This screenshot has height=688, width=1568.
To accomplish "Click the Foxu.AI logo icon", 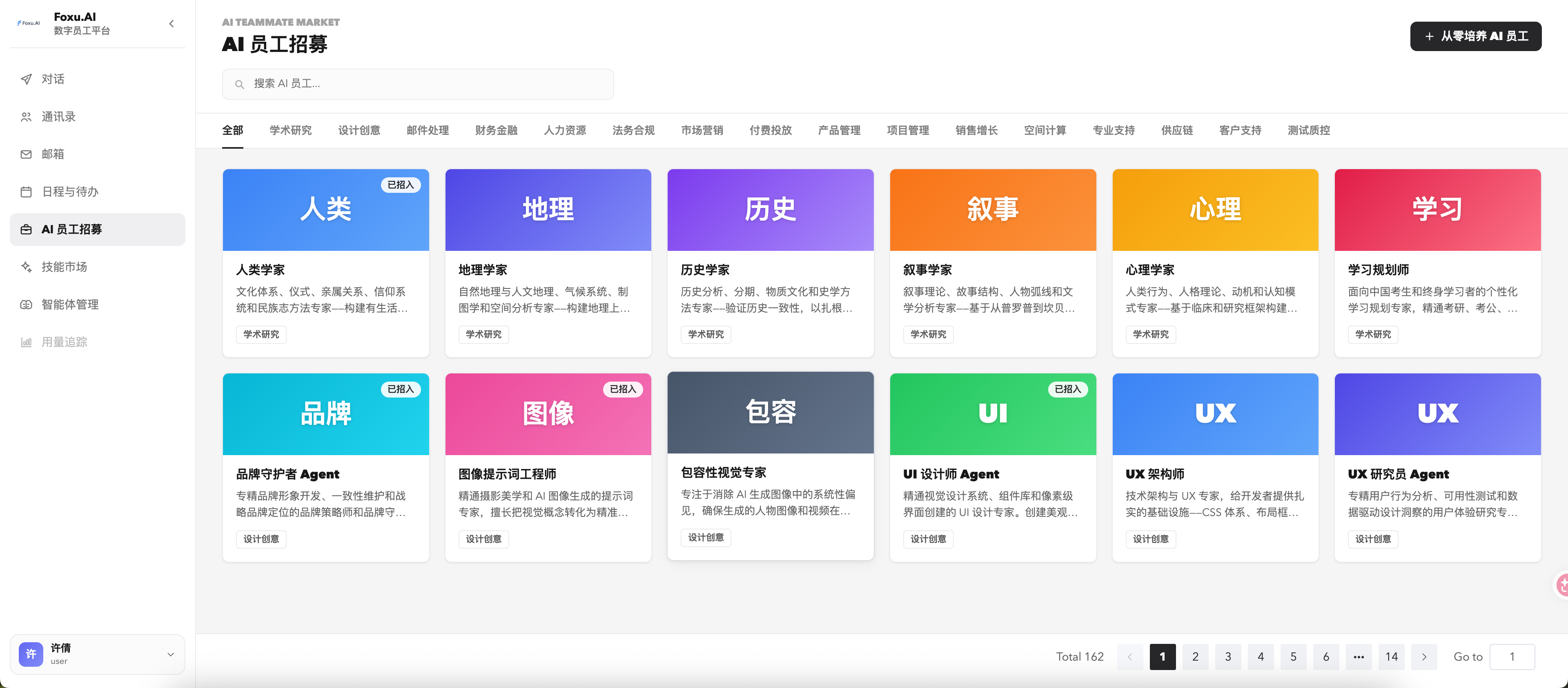I will [x=29, y=23].
